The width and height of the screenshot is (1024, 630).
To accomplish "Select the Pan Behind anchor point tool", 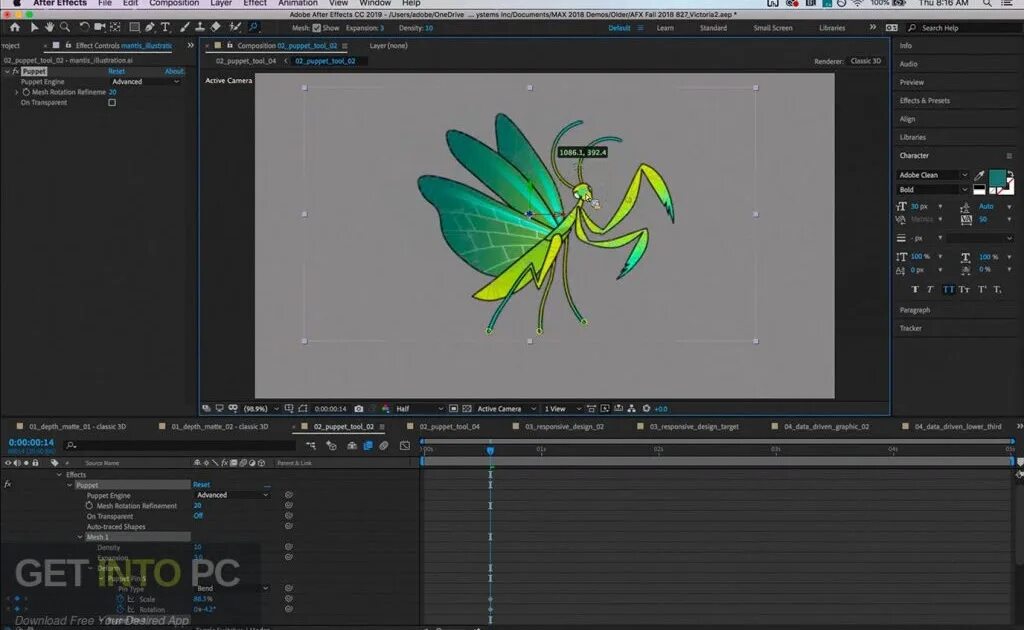I will click(116, 27).
